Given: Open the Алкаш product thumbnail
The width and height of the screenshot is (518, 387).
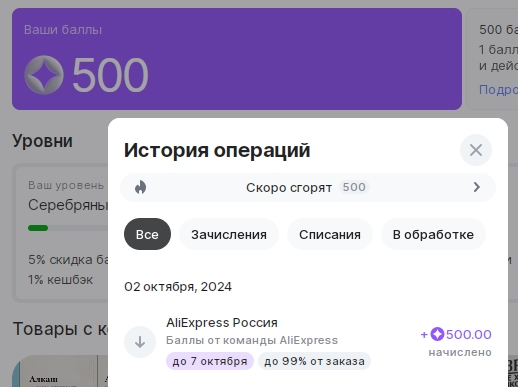Looking at the screenshot, I should pyautogui.click(x=54, y=371).
